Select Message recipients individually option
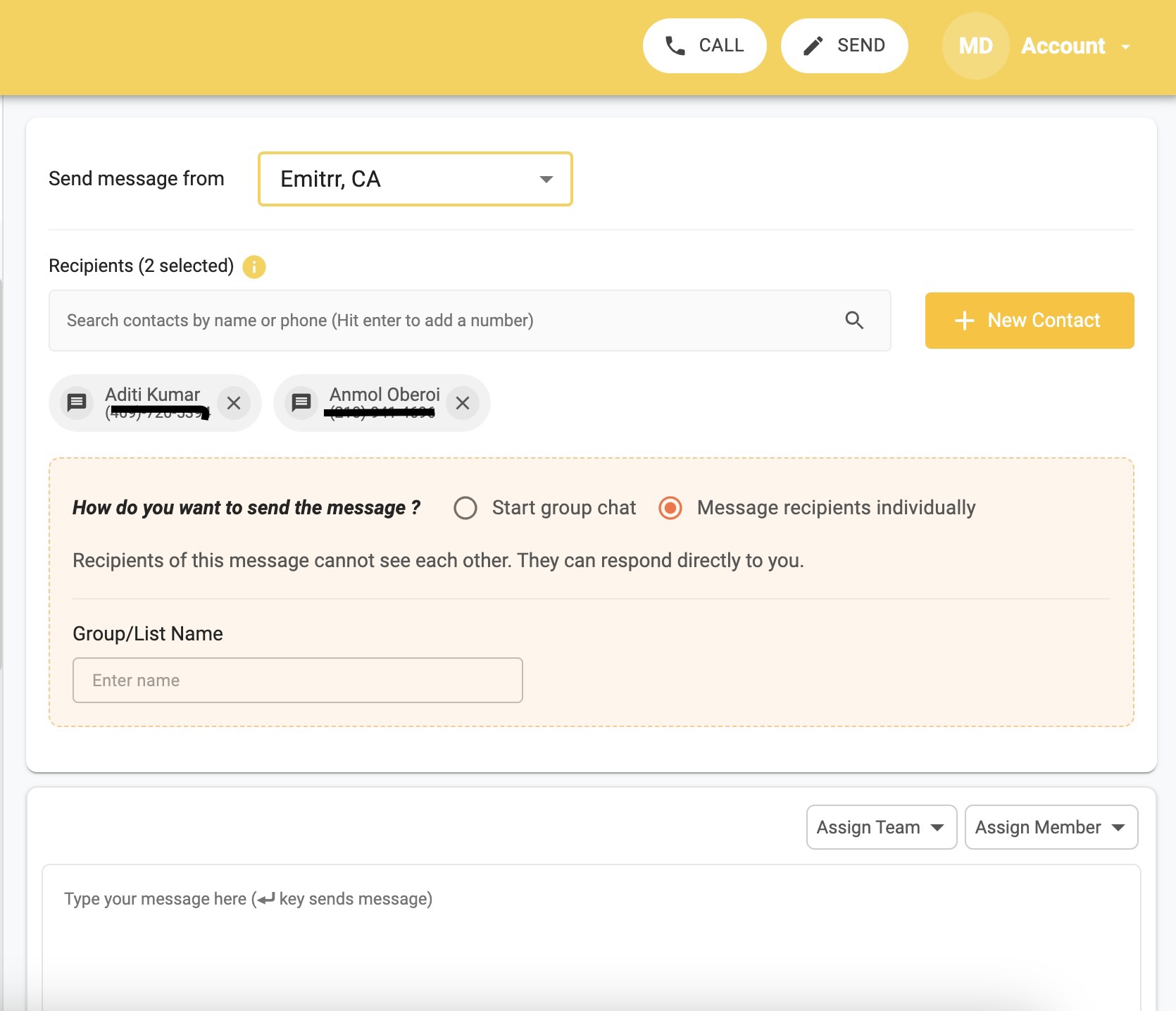This screenshot has width=1176, height=1011. coord(670,508)
